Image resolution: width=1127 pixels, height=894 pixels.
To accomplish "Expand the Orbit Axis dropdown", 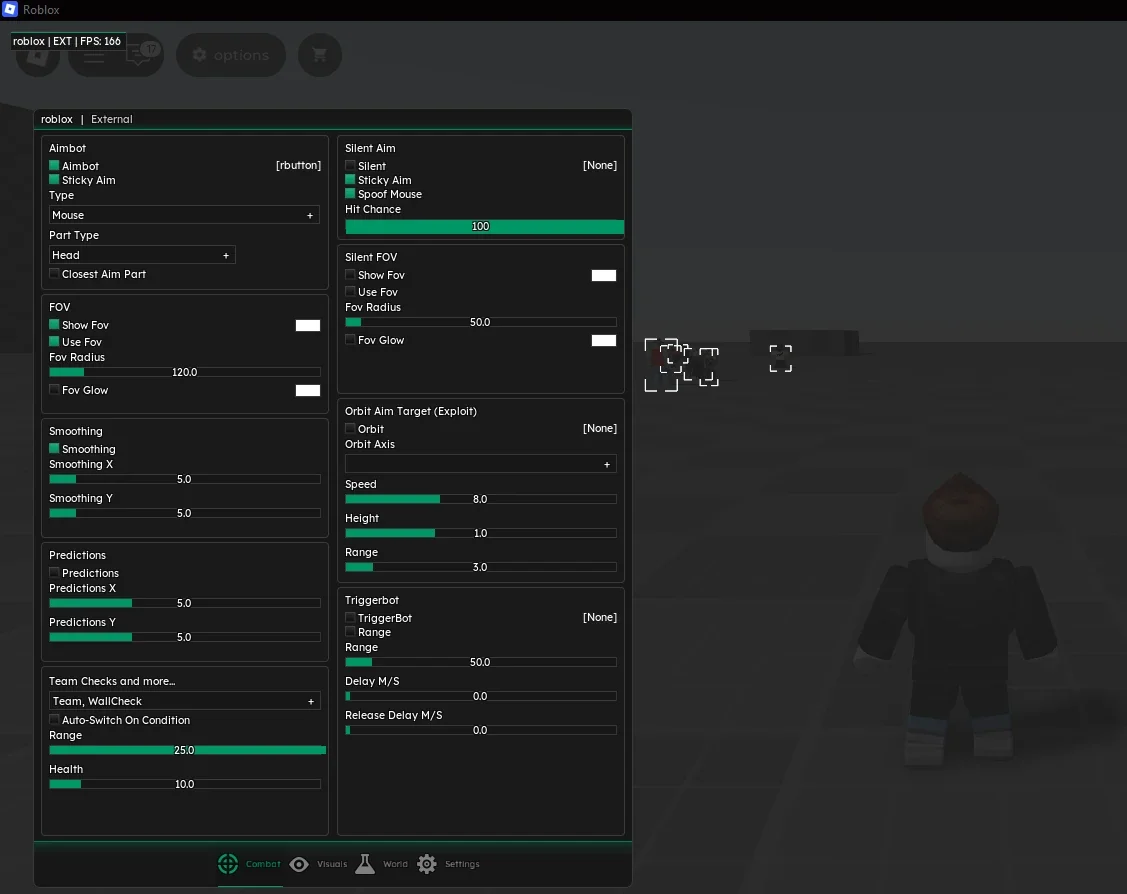I will (x=480, y=463).
